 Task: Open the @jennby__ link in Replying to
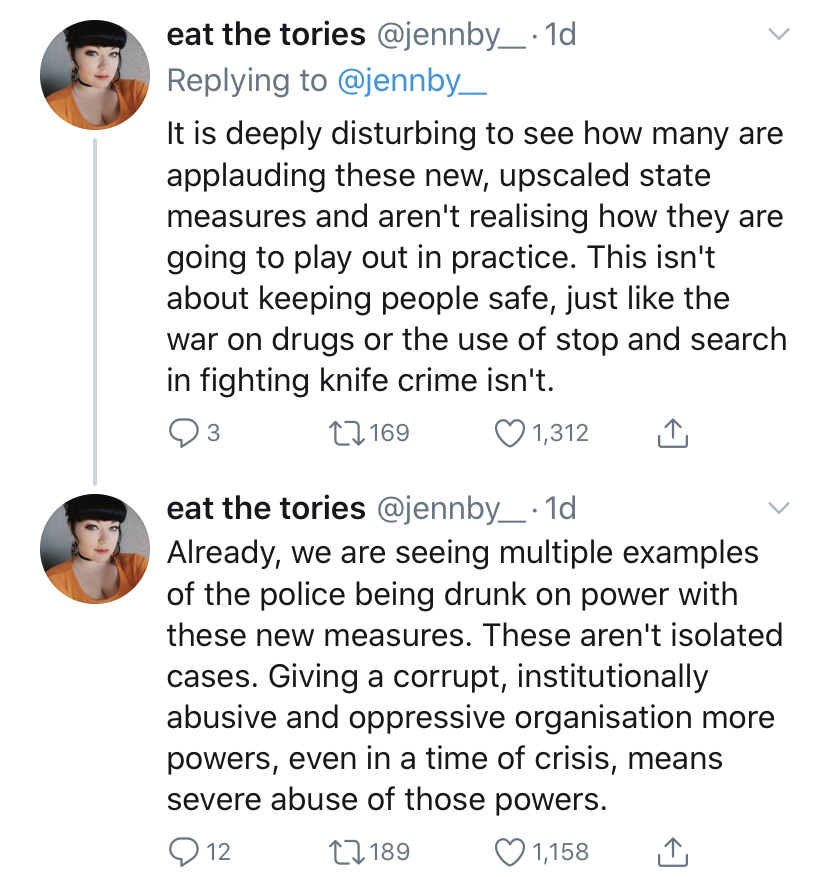point(412,81)
